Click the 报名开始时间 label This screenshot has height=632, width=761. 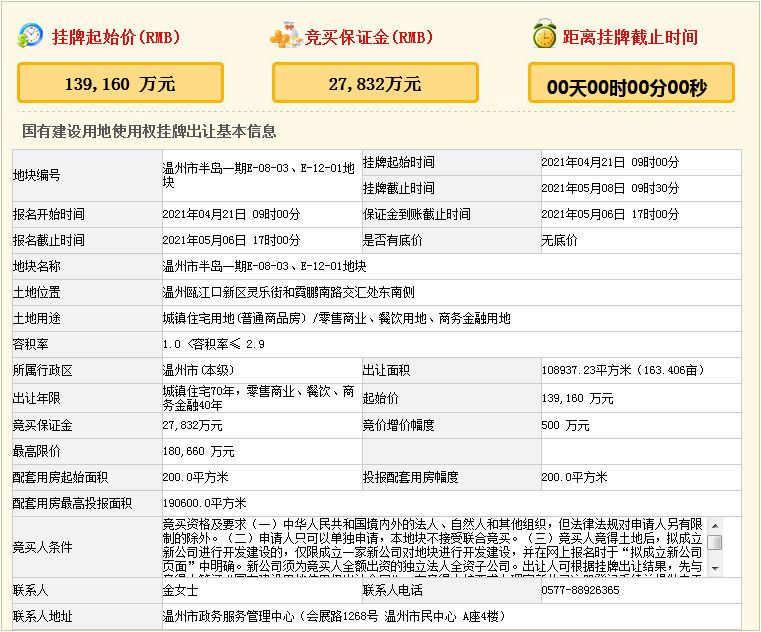click(49, 214)
